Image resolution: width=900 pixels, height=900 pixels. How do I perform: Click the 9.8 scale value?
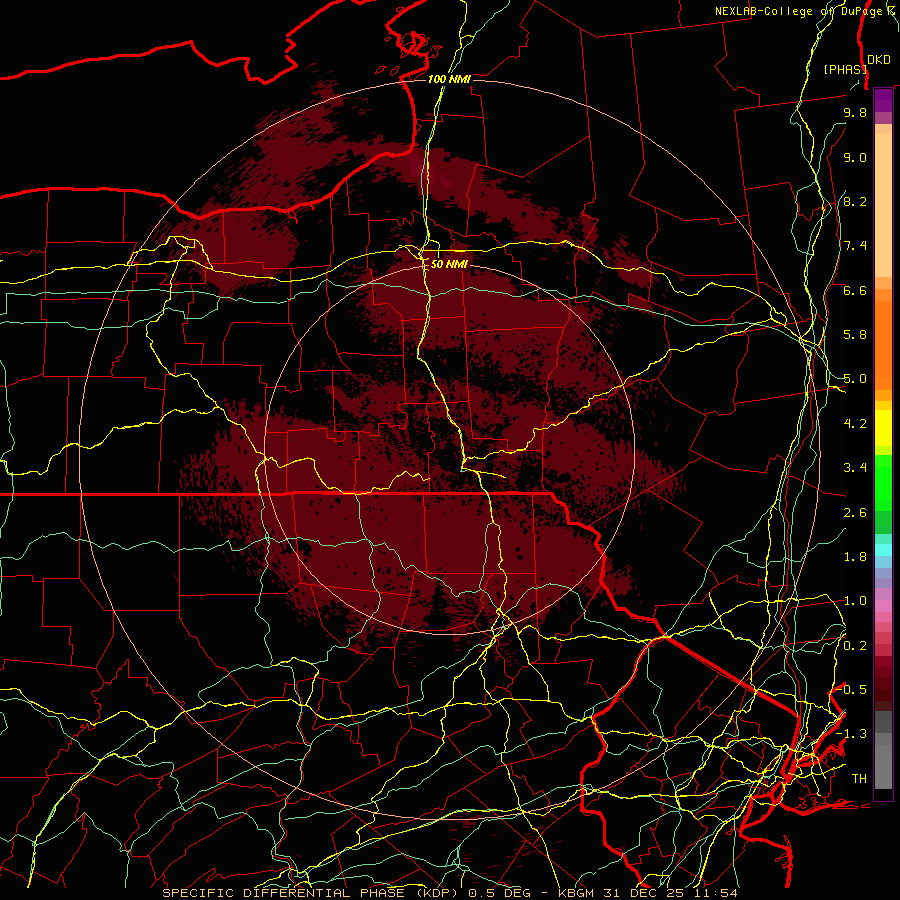[x=855, y=112]
